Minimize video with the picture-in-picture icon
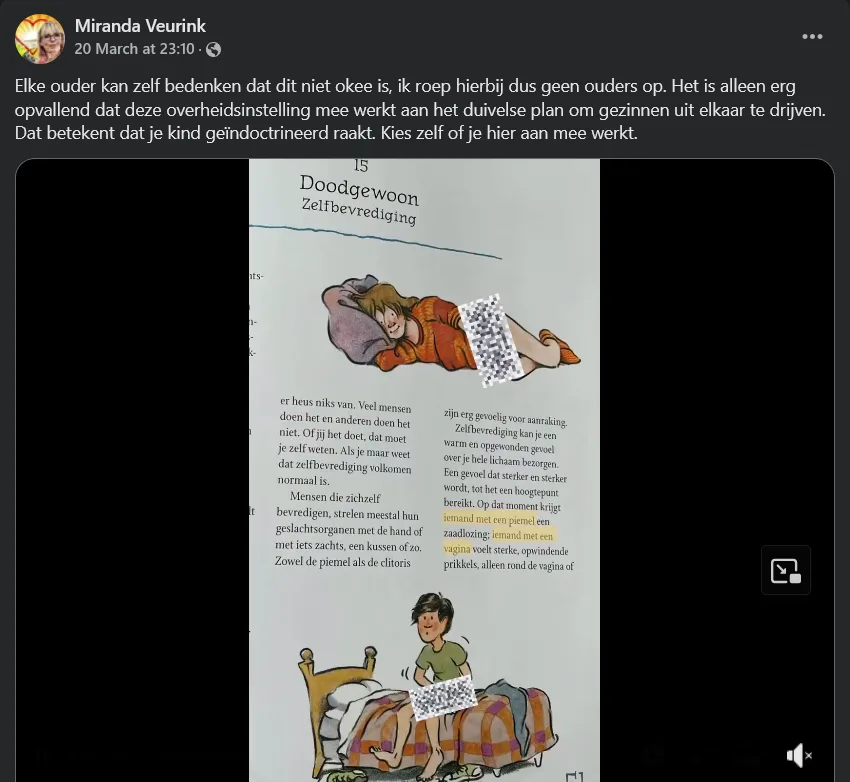Viewport: 850px width, 782px height. (x=785, y=570)
